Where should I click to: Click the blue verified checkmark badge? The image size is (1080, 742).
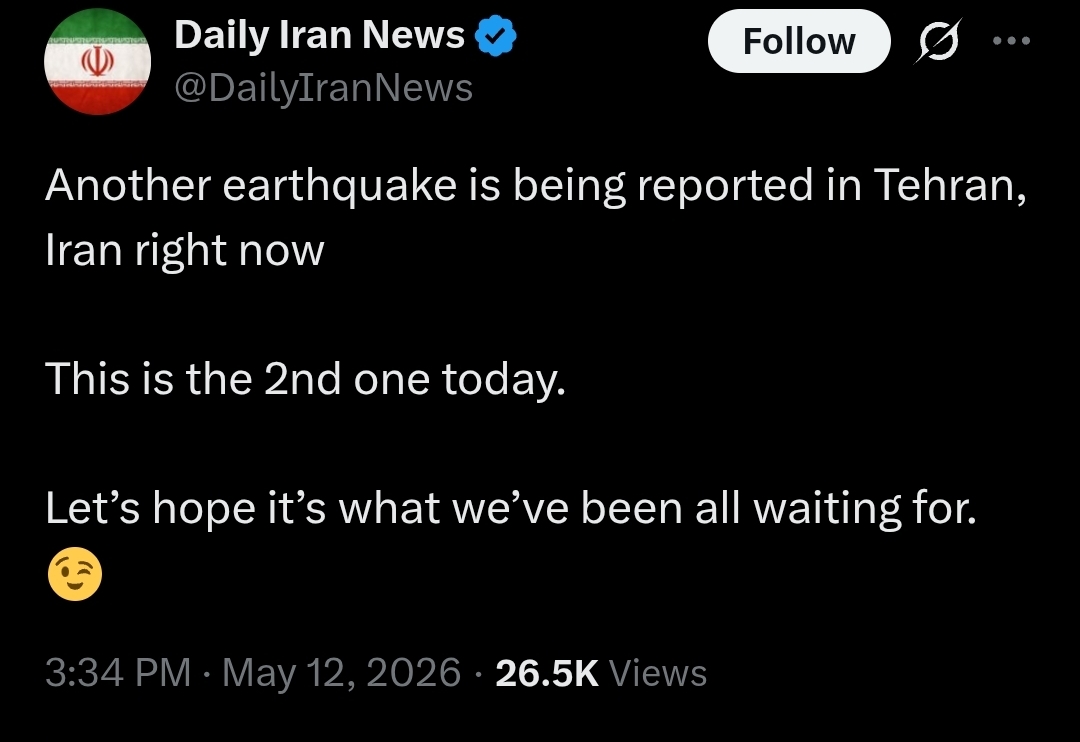496,36
